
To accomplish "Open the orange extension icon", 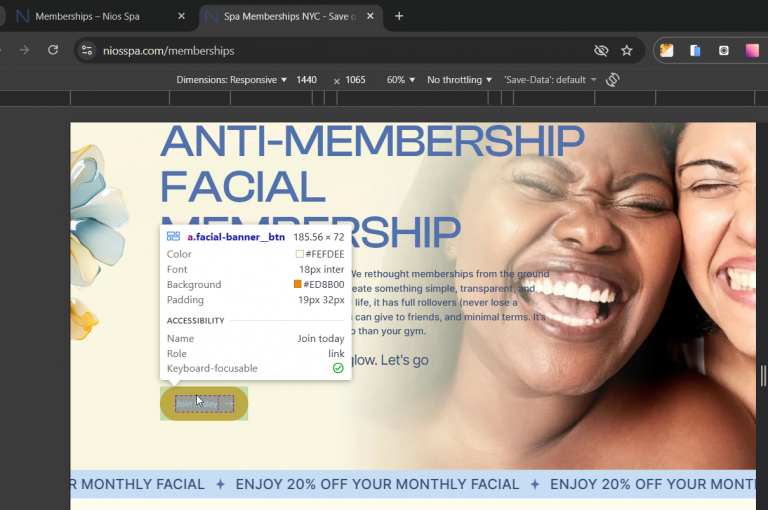I will coord(667,50).
